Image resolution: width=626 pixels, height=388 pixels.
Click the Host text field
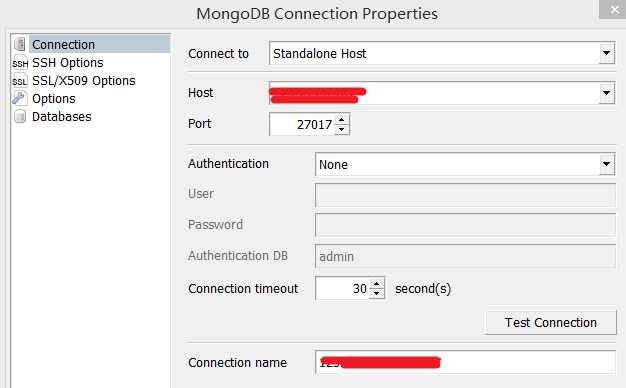434,93
